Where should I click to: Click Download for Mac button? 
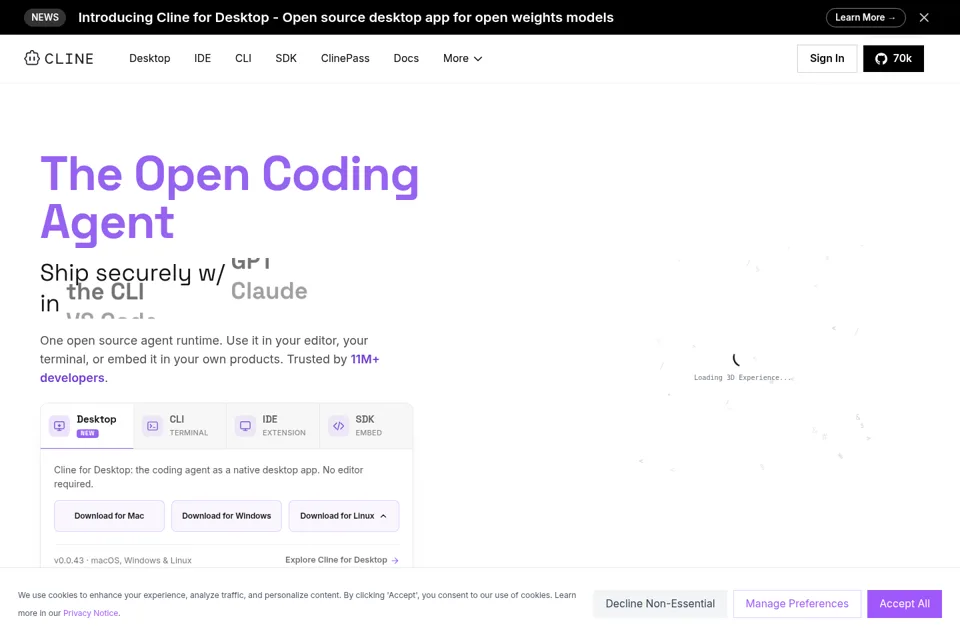coord(109,516)
